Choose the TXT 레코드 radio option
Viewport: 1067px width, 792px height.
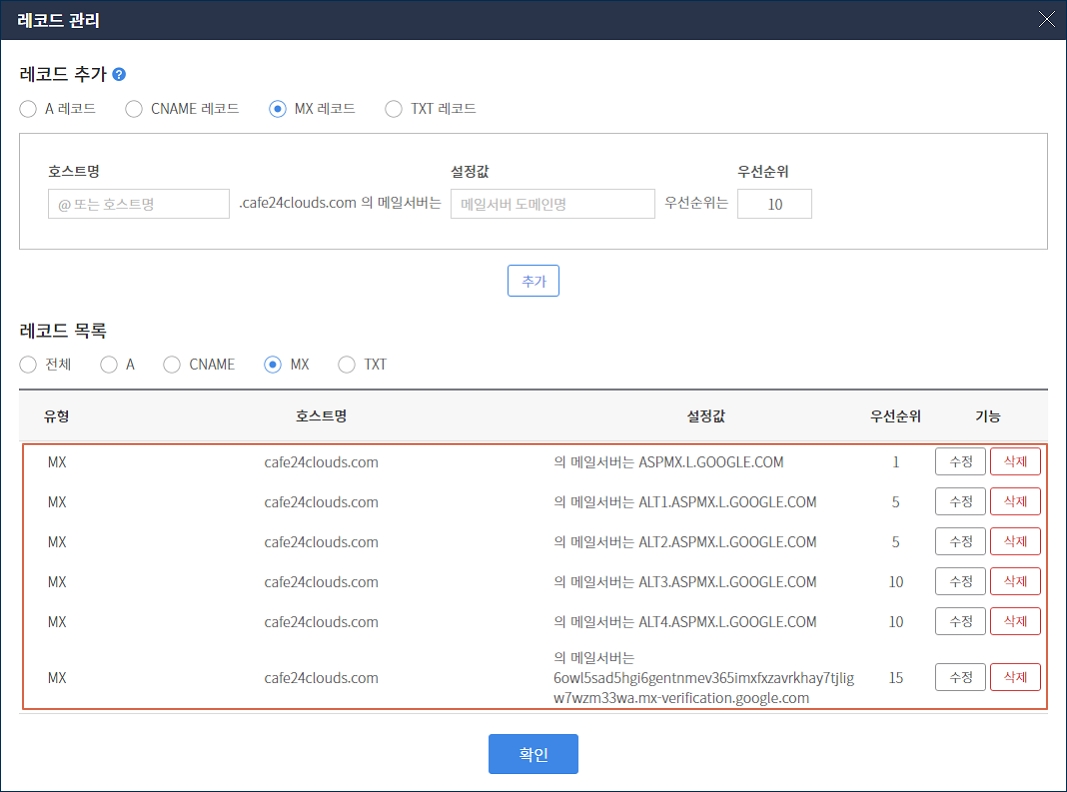pyautogui.click(x=394, y=109)
